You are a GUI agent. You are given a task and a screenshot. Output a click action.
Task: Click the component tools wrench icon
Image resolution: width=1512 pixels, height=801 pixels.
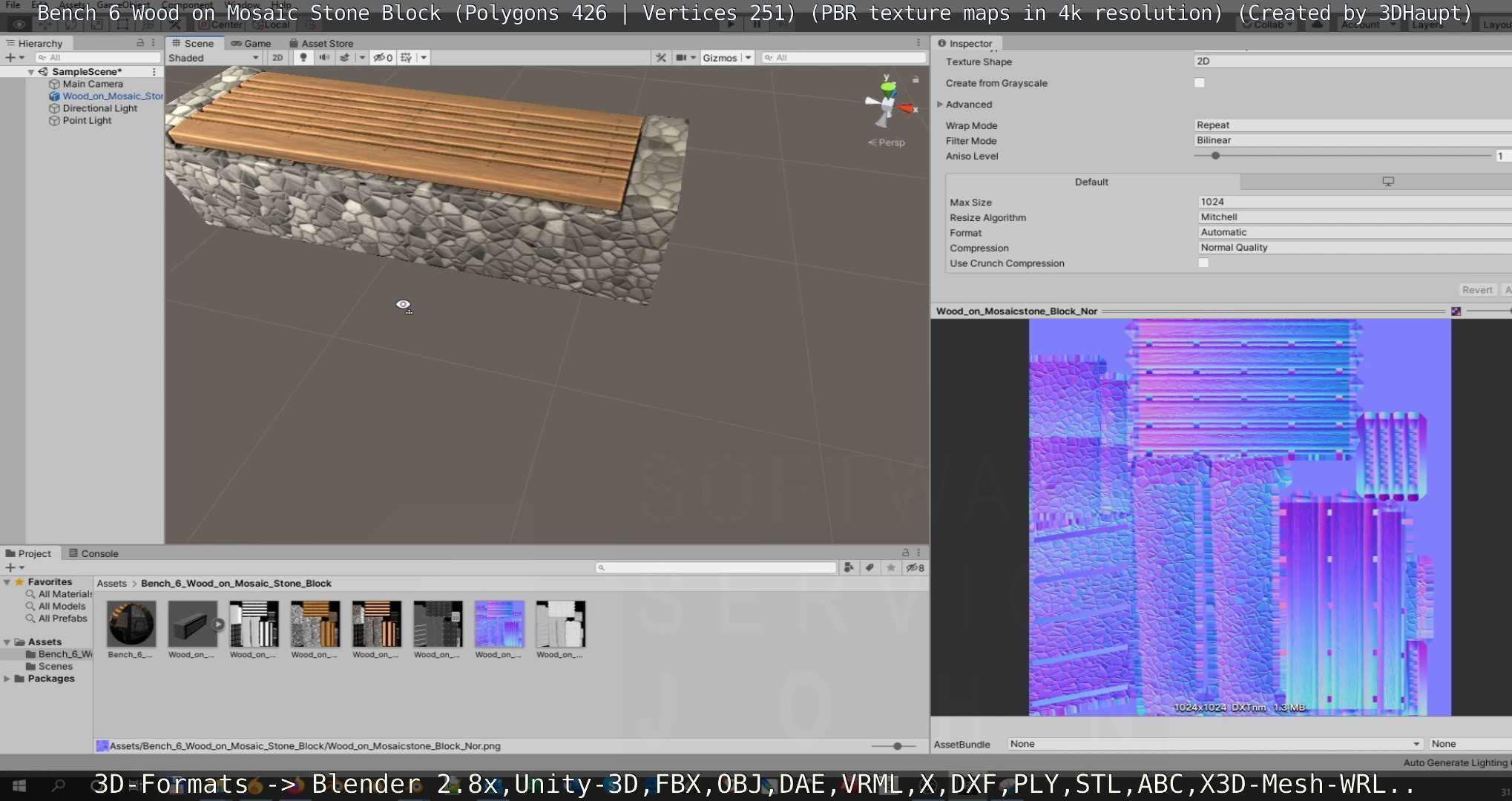pos(660,57)
